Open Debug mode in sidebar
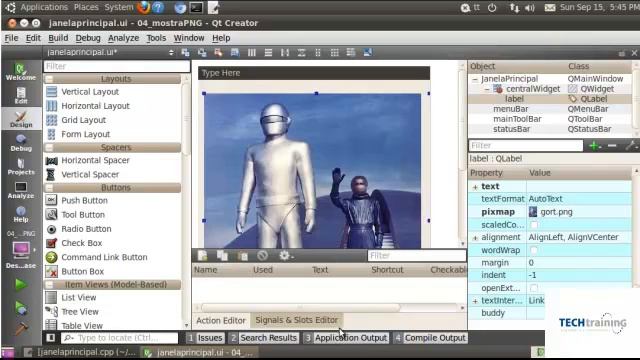Image resolution: width=640 pixels, height=360 pixels. point(21,143)
